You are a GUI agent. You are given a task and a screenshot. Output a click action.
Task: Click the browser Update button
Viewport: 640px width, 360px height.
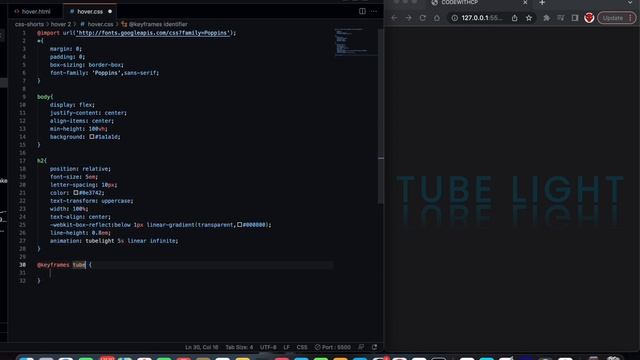click(x=613, y=18)
